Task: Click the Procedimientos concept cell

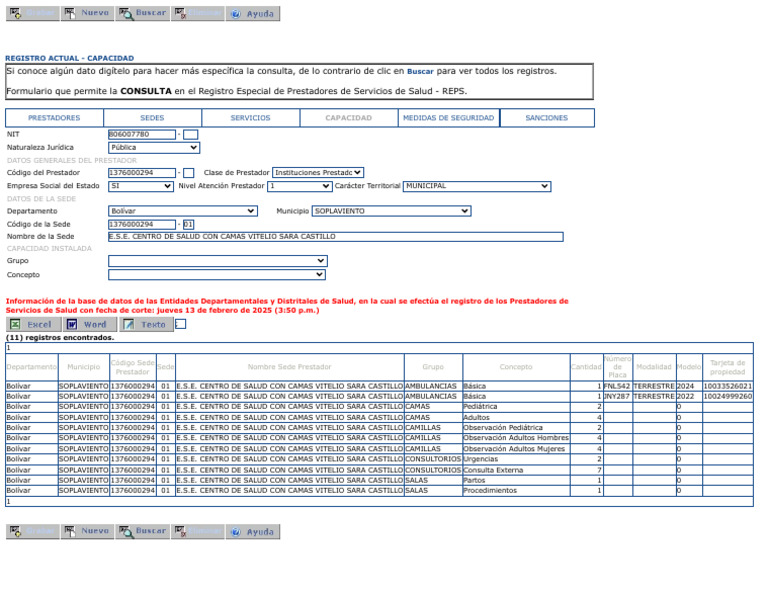Action: click(516, 490)
